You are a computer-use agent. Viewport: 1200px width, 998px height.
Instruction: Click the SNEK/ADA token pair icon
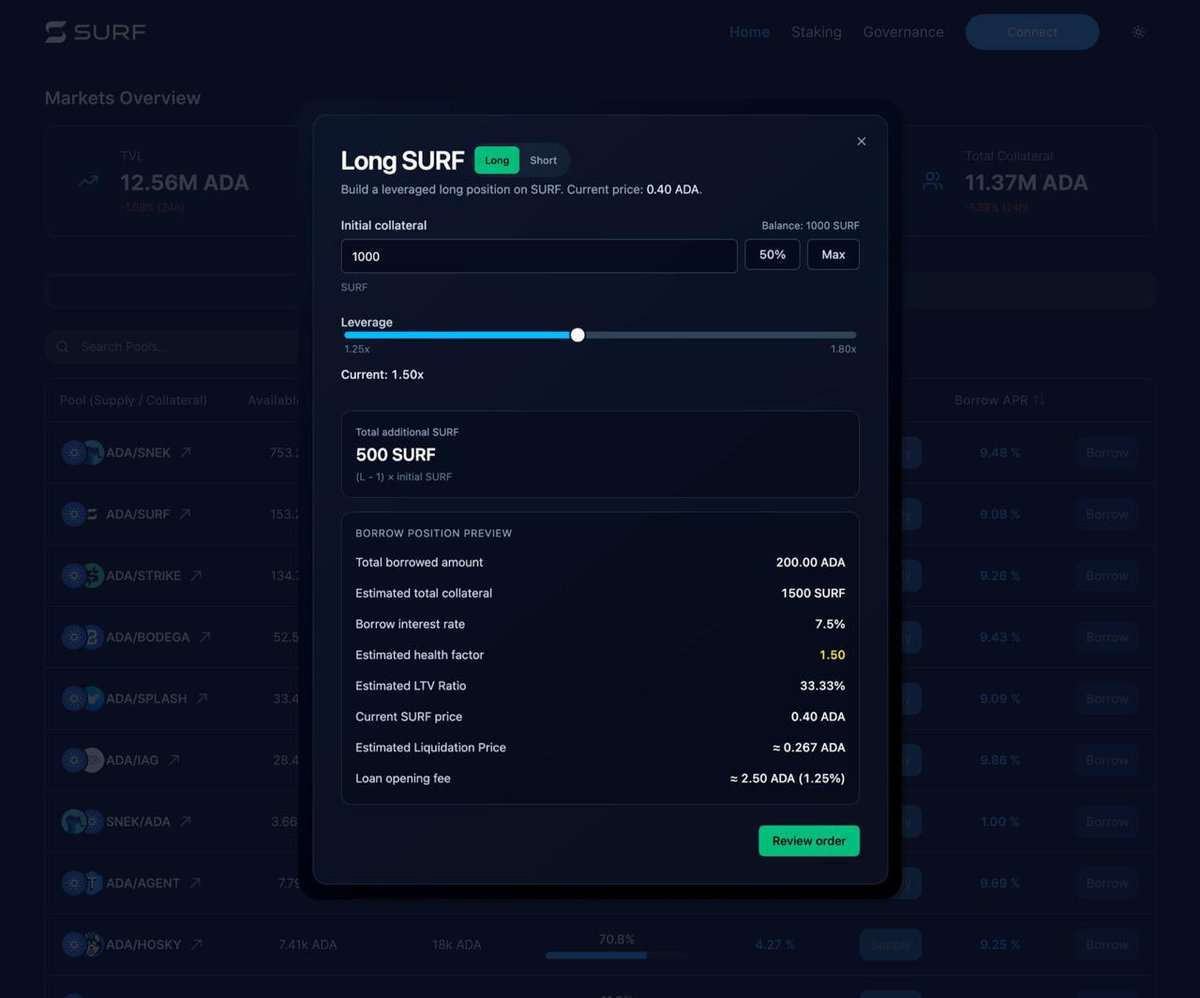point(82,822)
